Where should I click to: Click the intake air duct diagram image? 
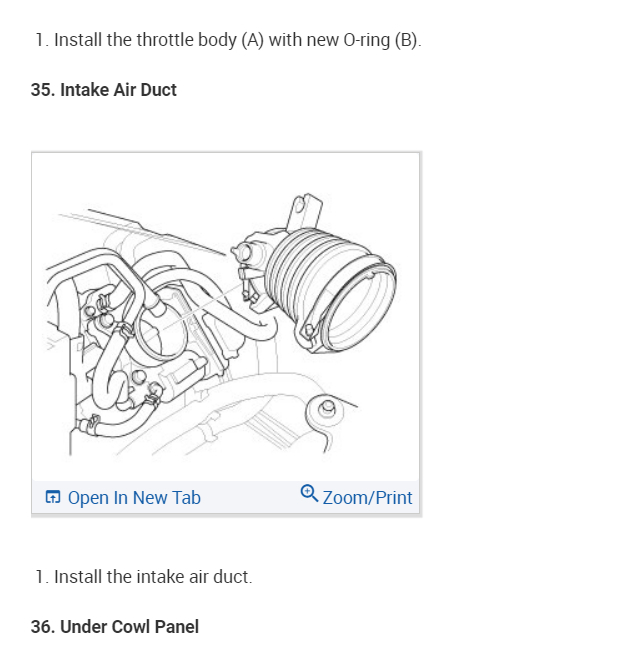[226, 317]
